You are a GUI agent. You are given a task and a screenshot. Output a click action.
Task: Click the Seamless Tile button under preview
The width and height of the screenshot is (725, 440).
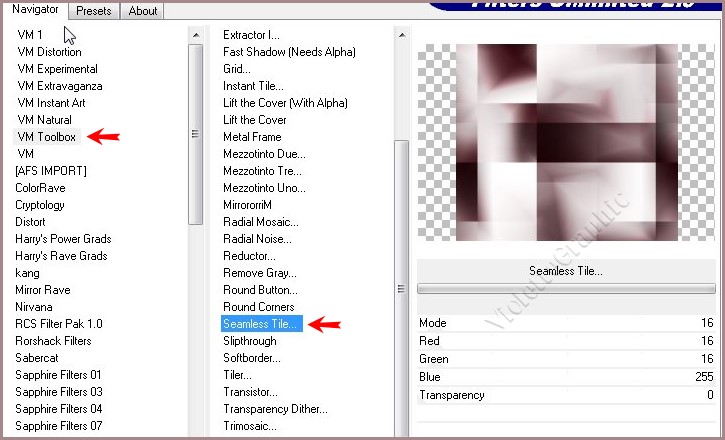coord(565,271)
